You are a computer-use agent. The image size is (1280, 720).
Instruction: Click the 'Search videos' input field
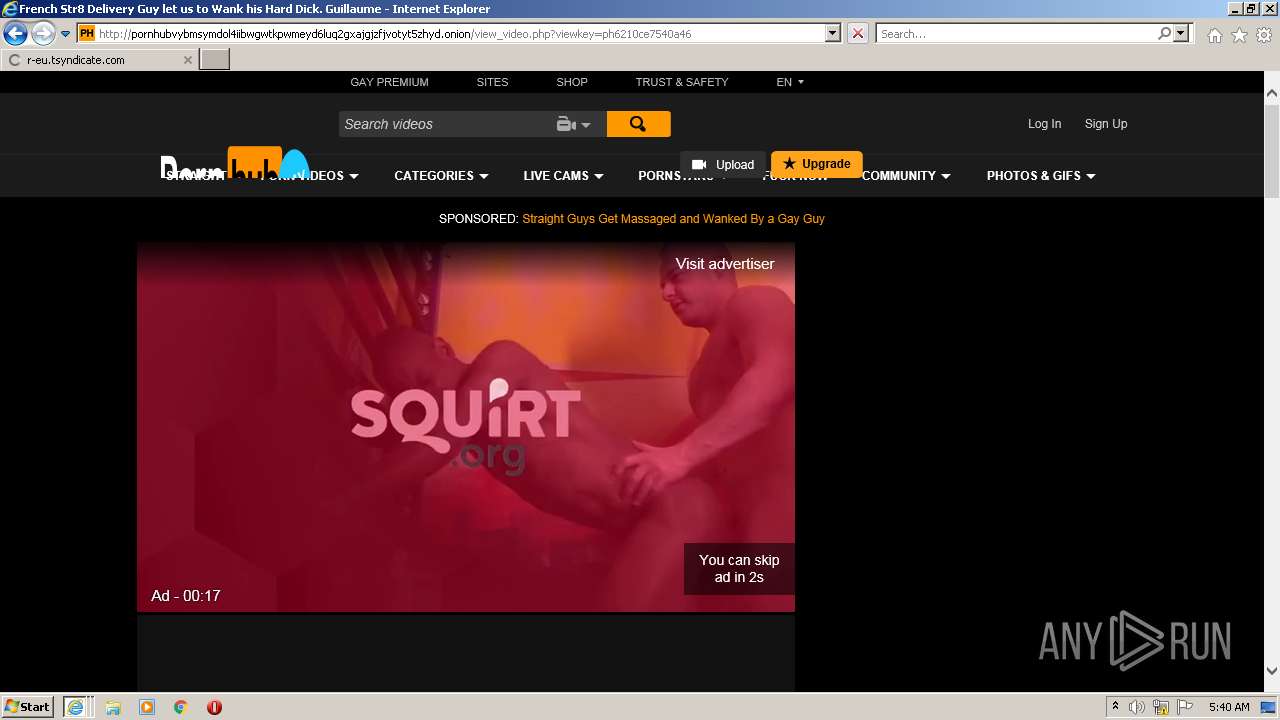tap(445, 124)
